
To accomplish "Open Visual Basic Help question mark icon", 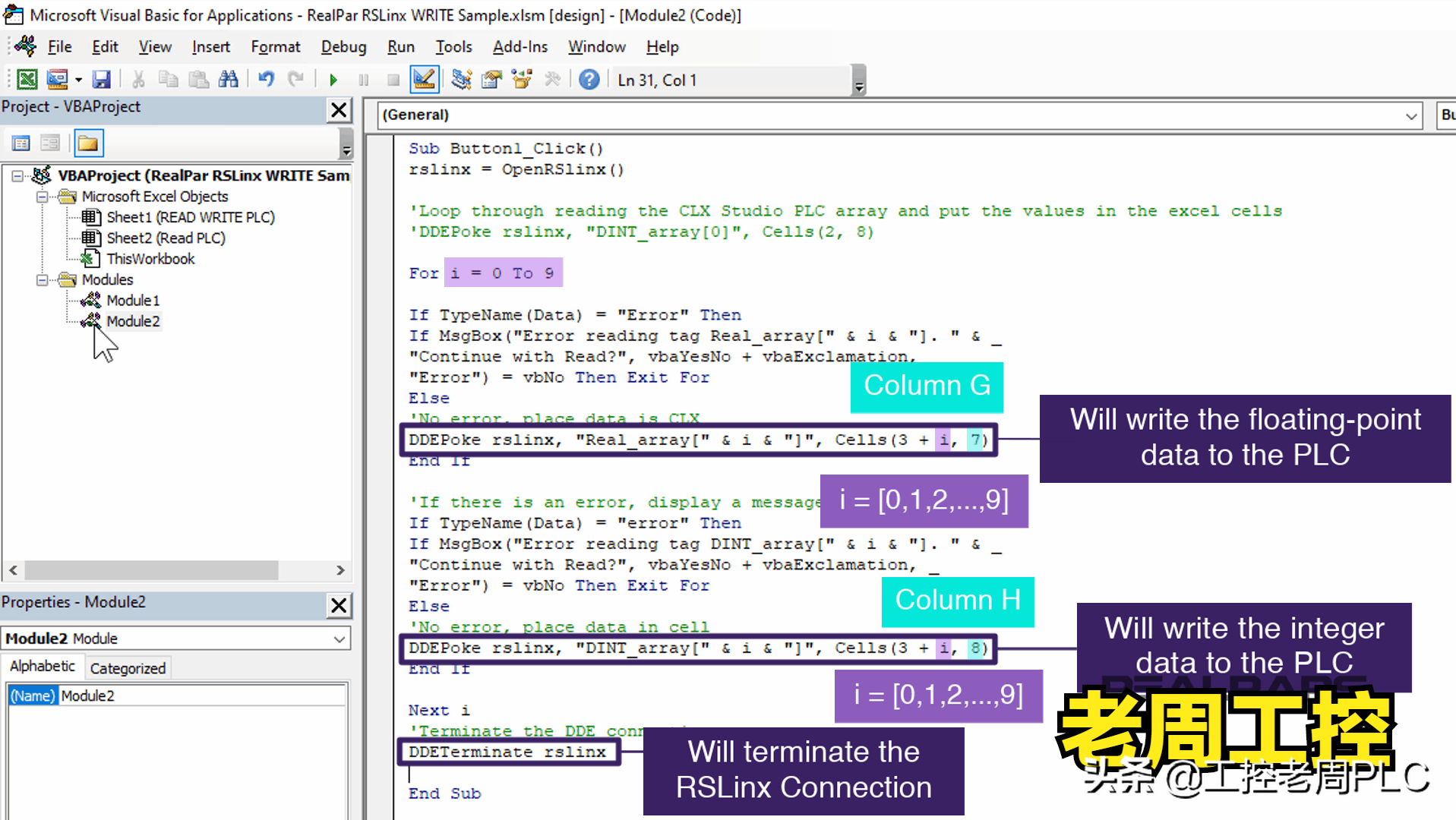I will tap(589, 79).
